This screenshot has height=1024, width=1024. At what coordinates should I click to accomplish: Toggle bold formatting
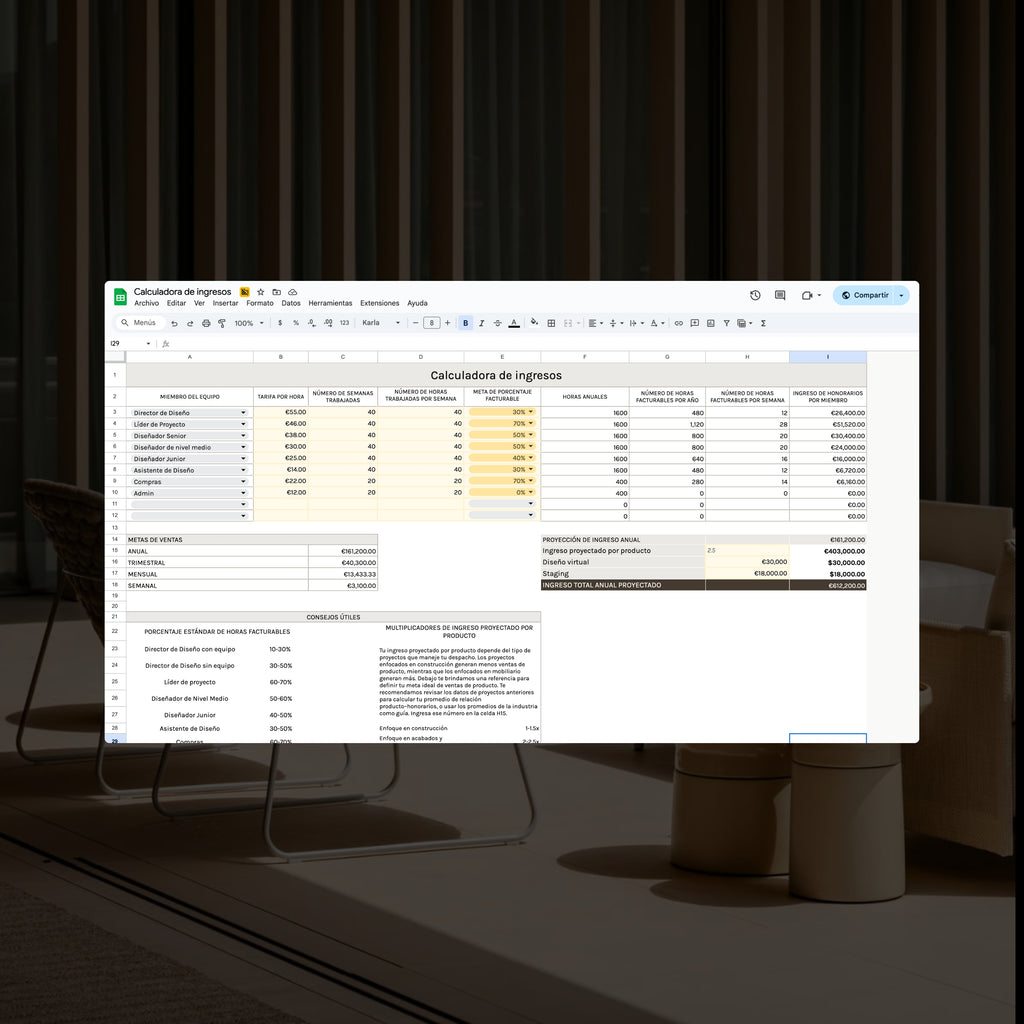(465, 322)
